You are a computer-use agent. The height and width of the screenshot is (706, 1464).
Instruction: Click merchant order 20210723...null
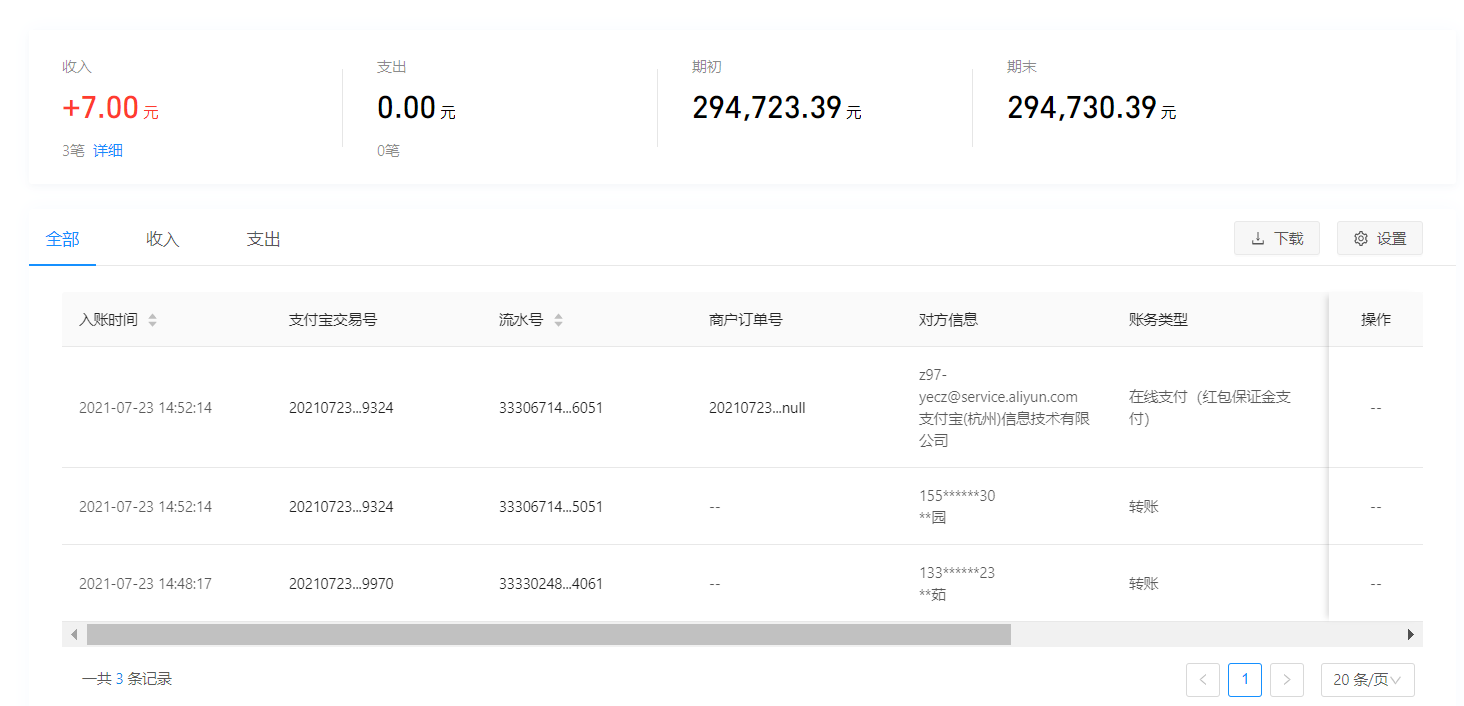coord(757,408)
